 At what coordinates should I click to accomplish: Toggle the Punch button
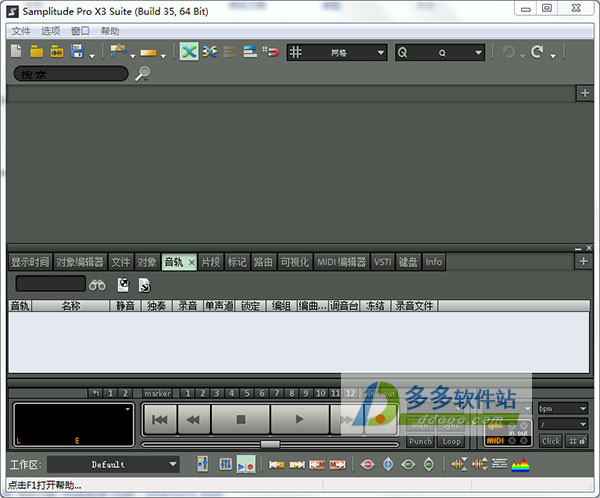coord(420,441)
